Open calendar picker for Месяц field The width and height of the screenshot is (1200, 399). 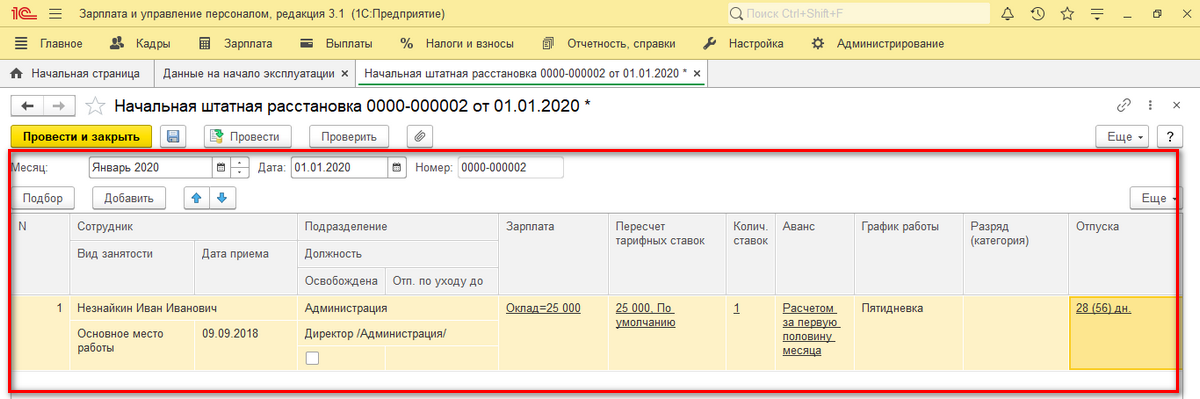tap(220, 168)
